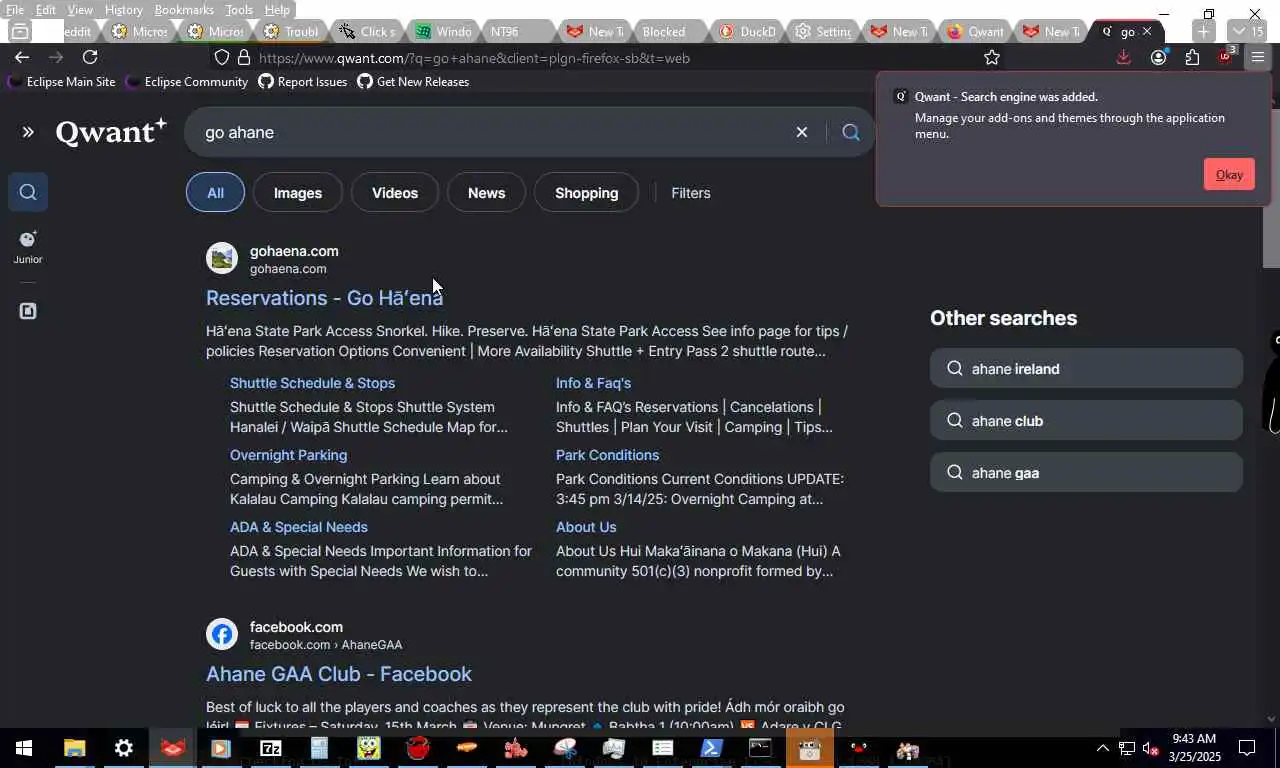
Task: Switch to the Settings browser tab
Action: [x=823, y=31]
